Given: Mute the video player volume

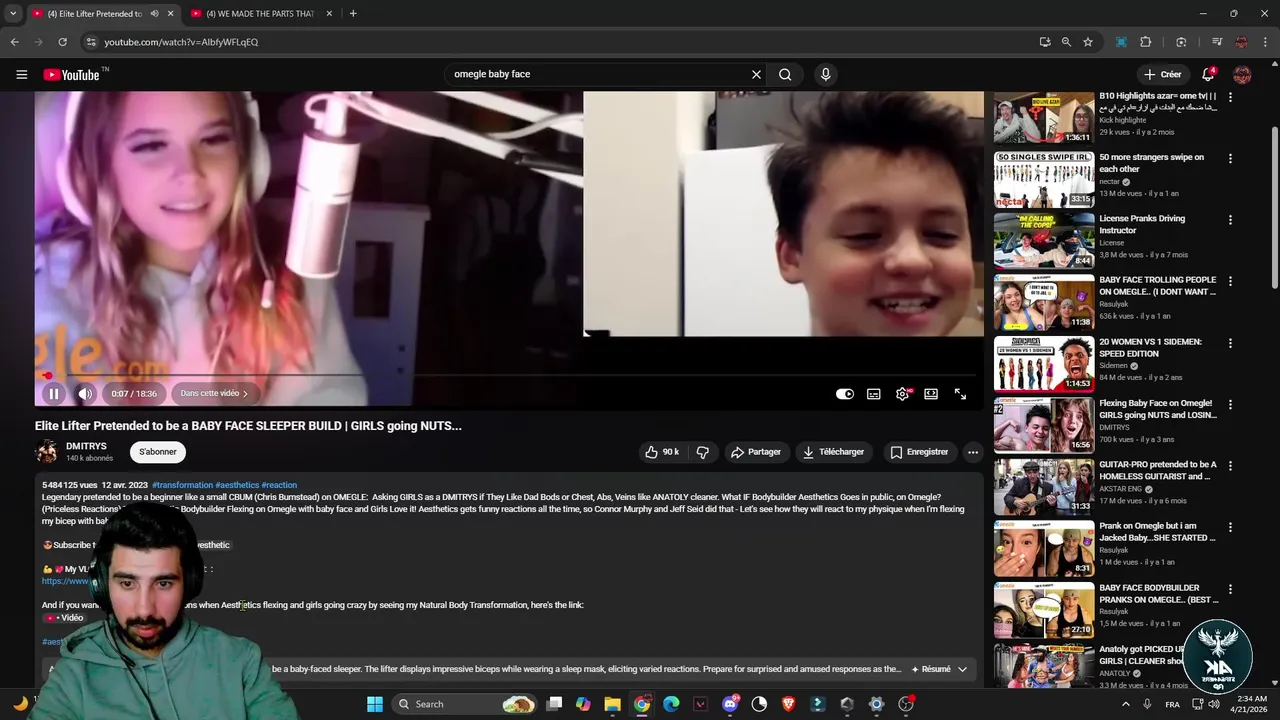Looking at the screenshot, I should pyautogui.click(x=85, y=394).
